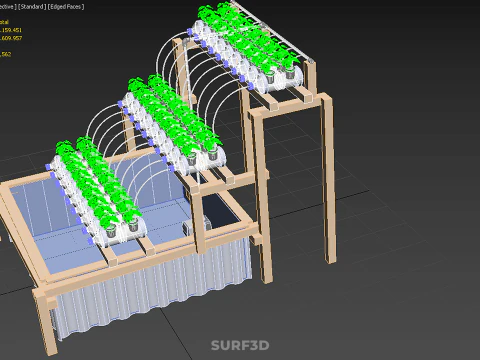The width and height of the screenshot is (480, 360).
Task: Click the 609.957 statistics value
Action: [12, 38]
